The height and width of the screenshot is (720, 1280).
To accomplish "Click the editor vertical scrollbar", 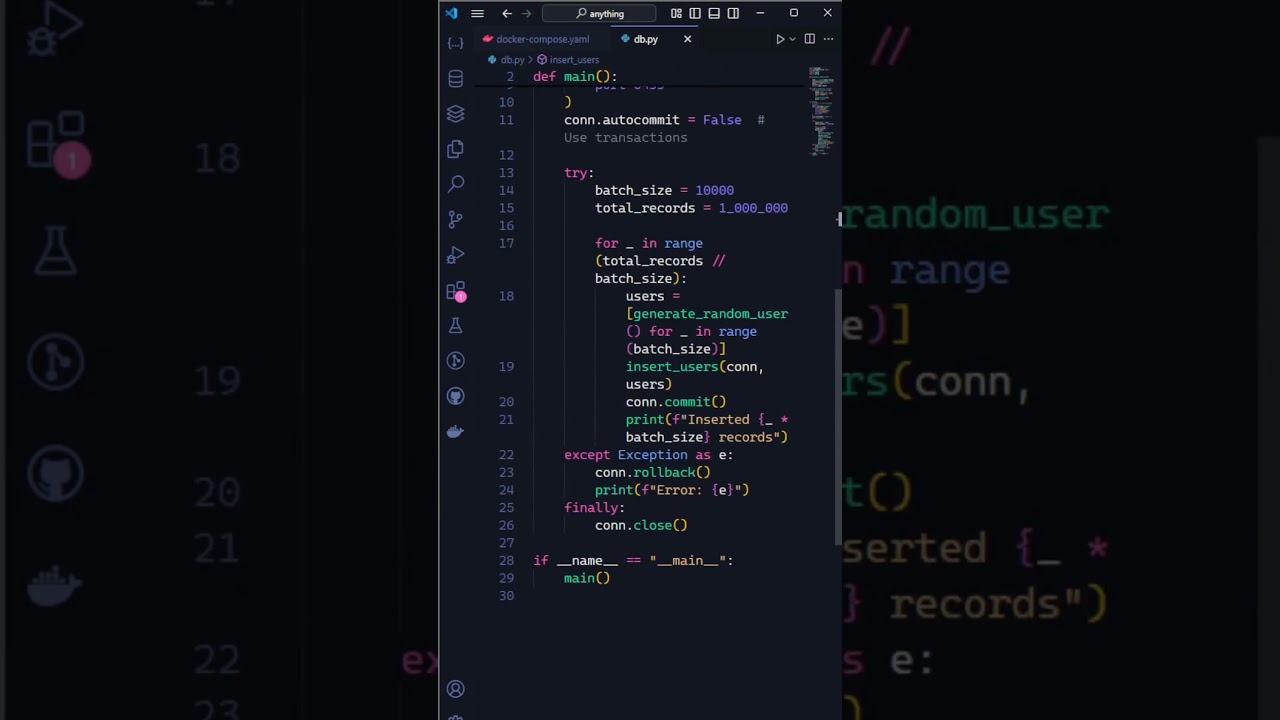I will point(838,417).
